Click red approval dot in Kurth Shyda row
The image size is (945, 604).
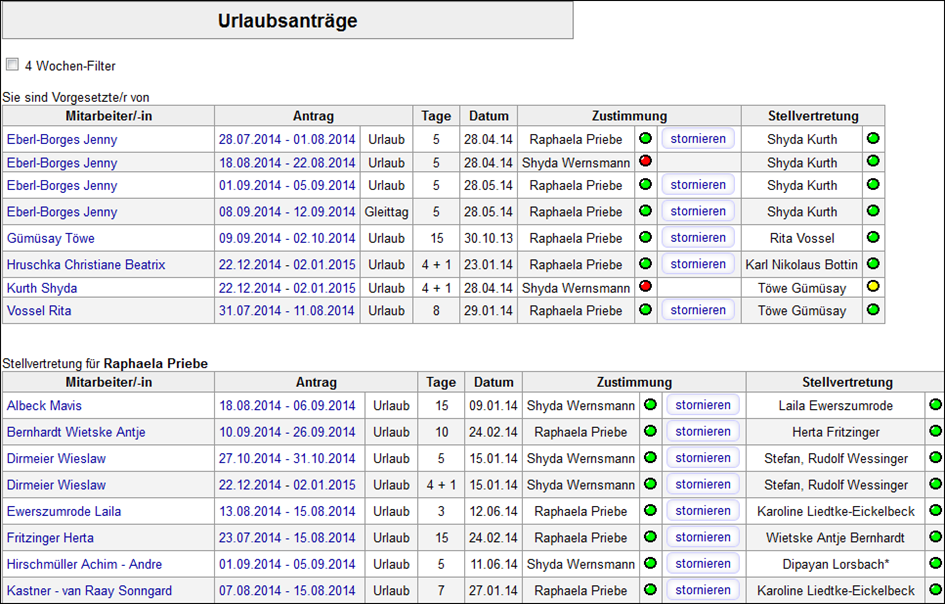coord(645,287)
